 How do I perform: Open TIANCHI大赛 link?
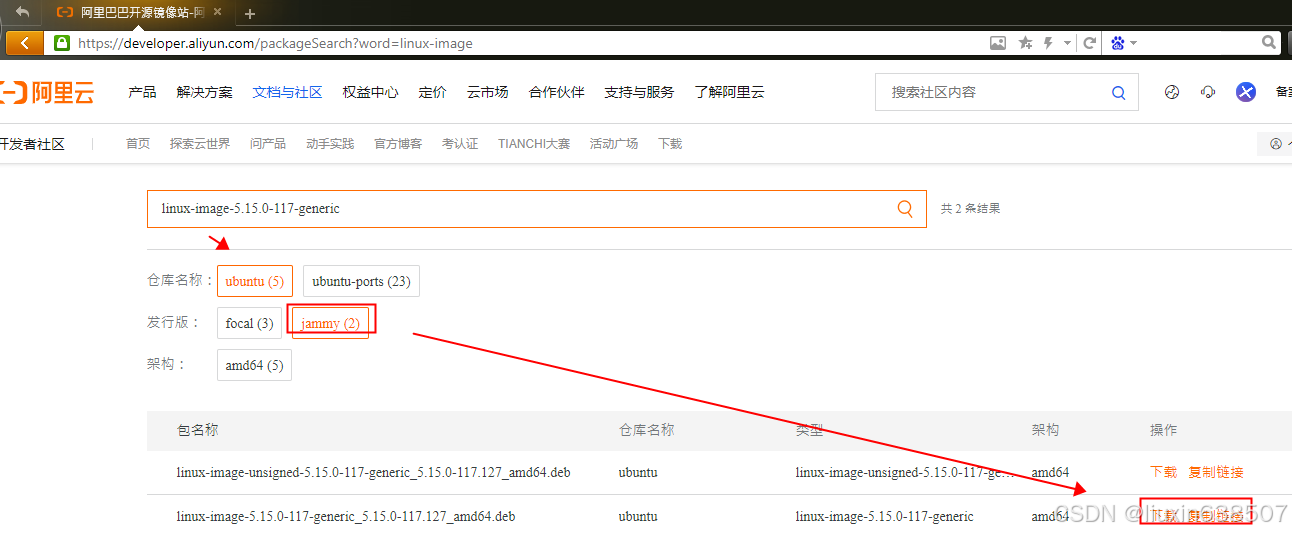point(534,144)
